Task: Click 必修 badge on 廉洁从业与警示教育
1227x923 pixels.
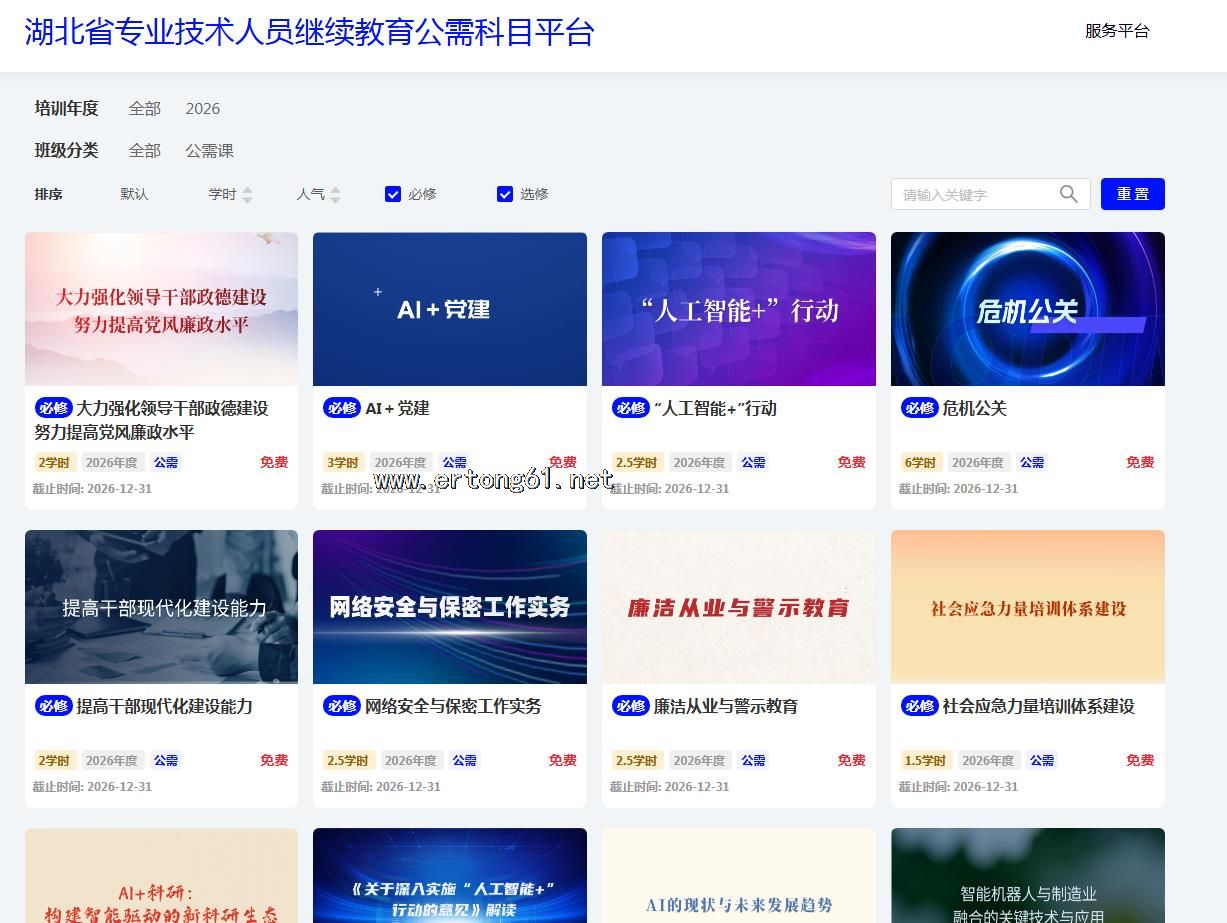Action: [630, 706]
